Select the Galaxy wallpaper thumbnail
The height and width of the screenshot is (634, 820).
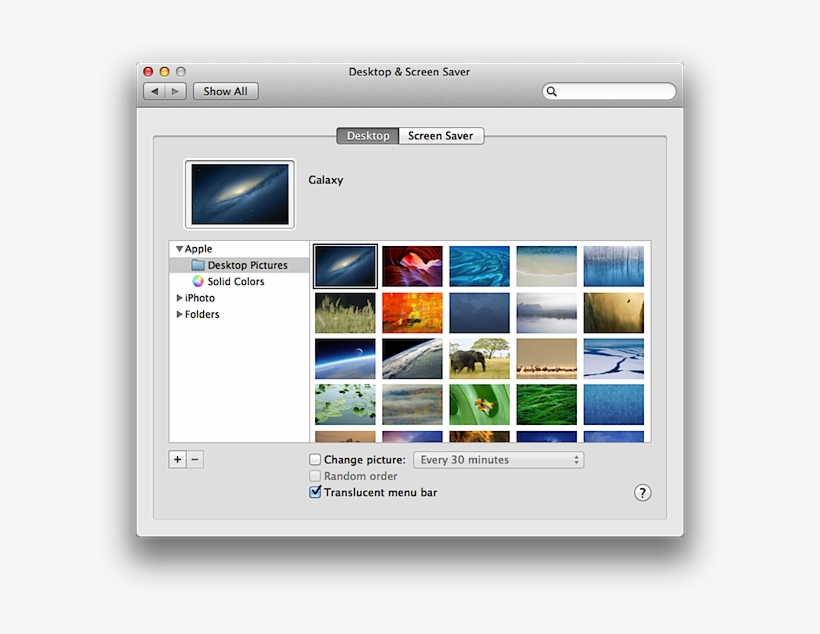[x=345, y=266]
